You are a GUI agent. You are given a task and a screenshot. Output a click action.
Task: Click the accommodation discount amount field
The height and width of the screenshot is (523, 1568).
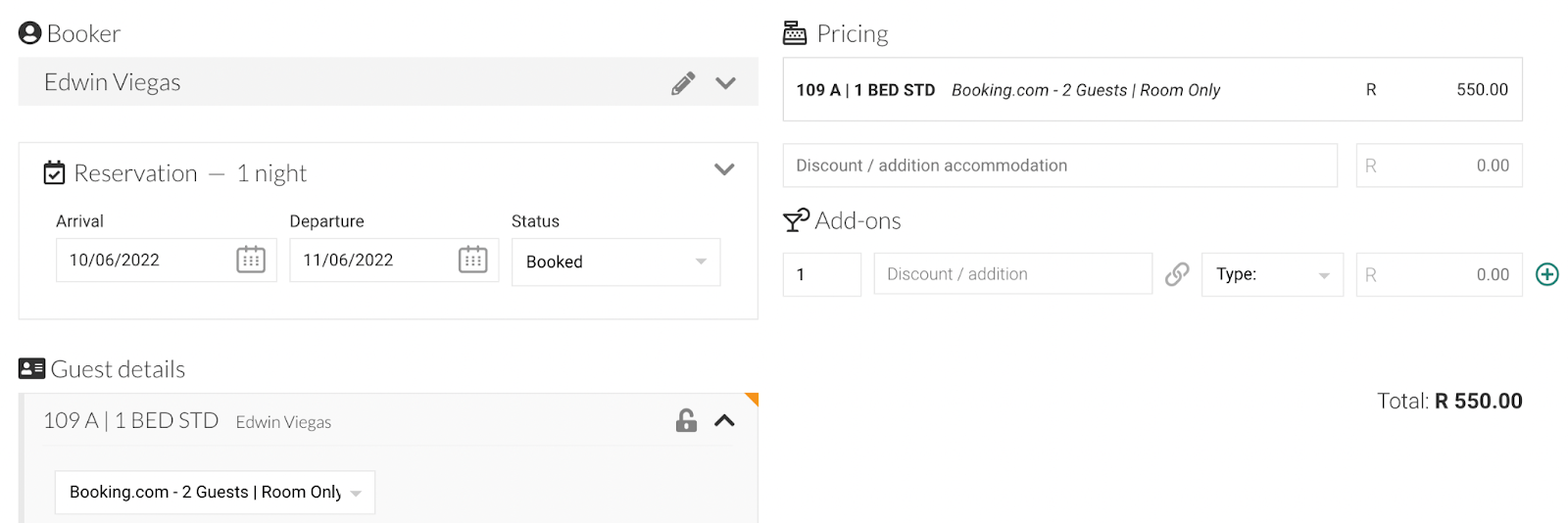tap(1439, 166)
